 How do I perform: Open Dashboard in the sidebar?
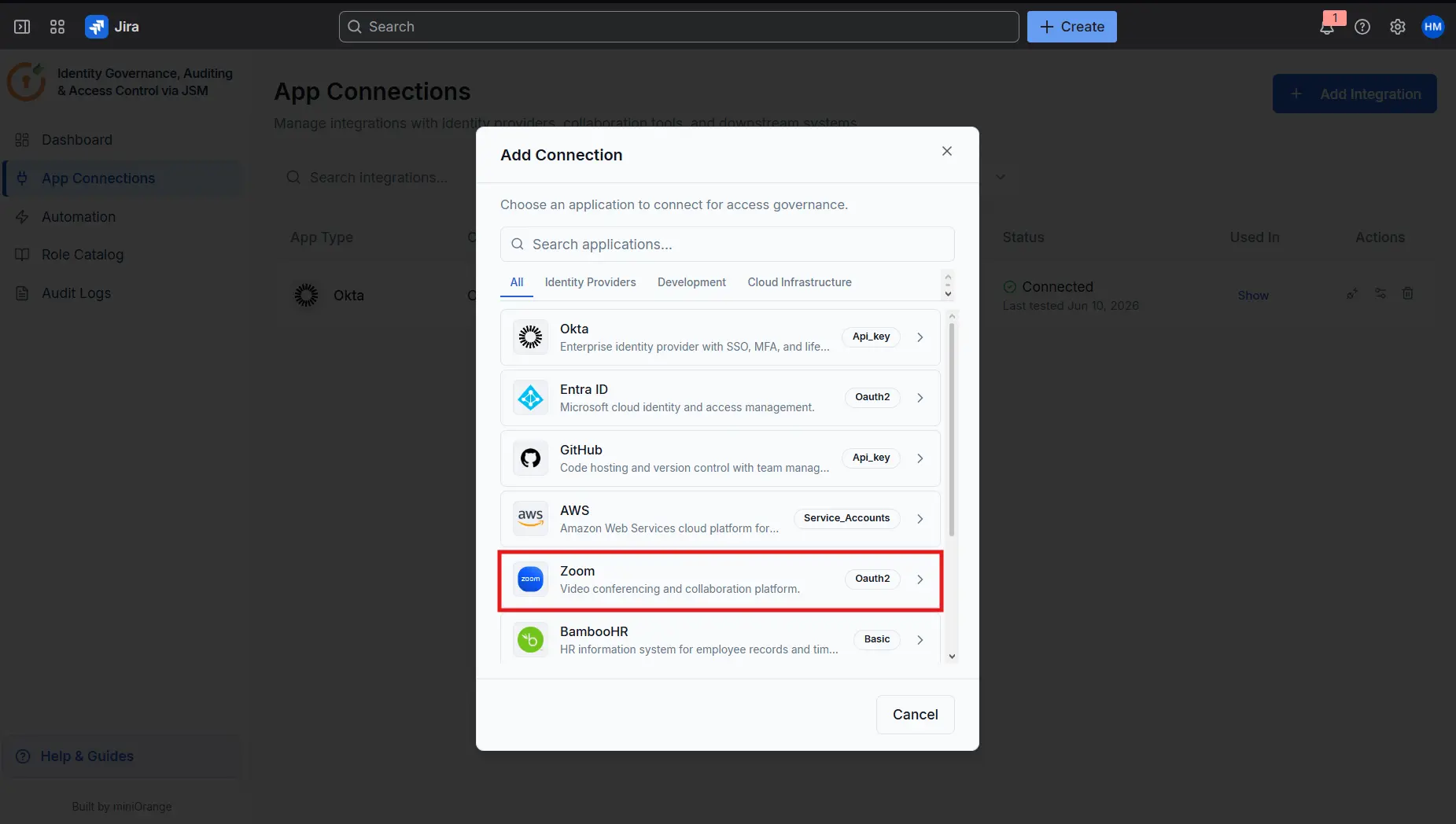[x=122, y=140]
